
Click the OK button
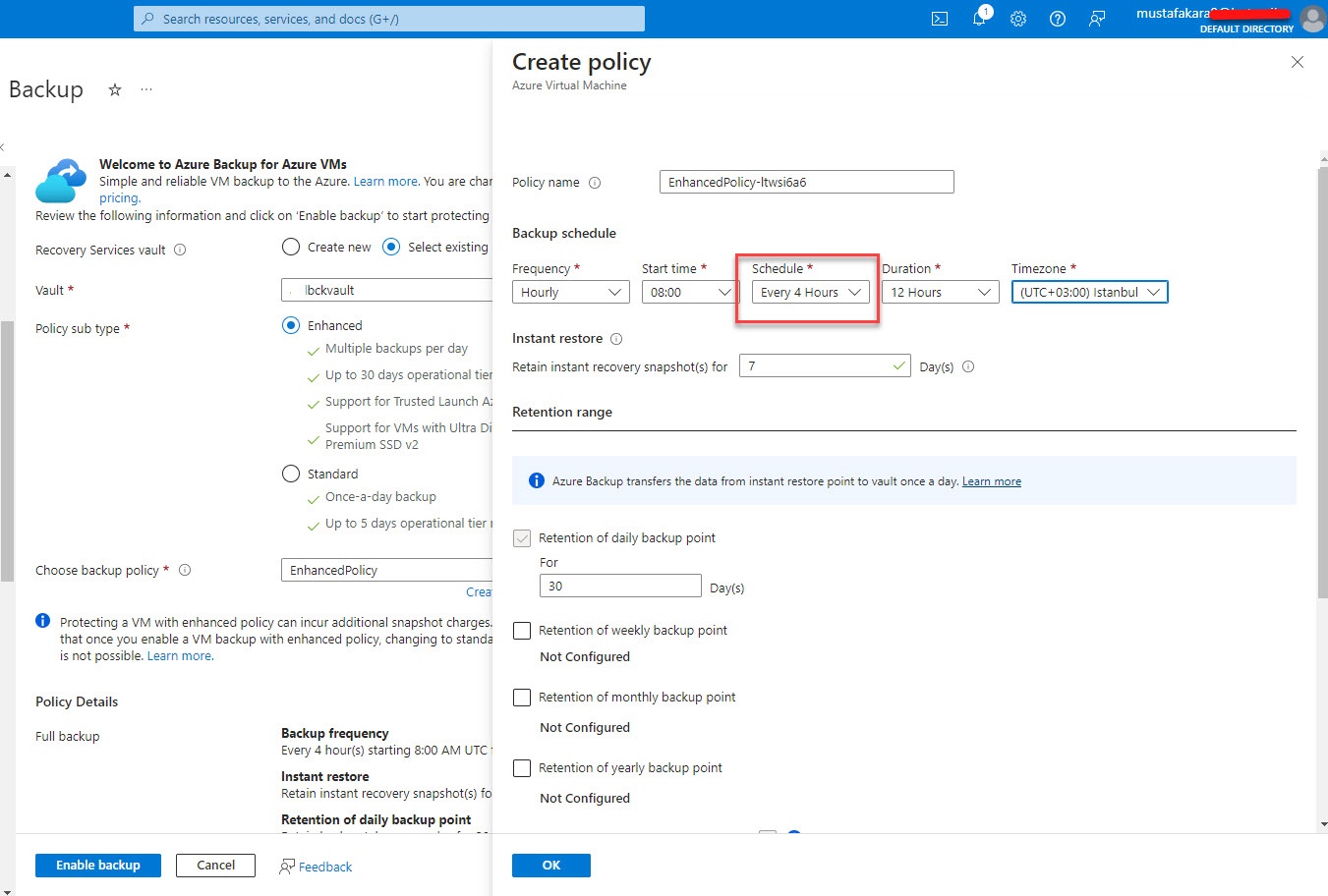click(x=550, y=865)
